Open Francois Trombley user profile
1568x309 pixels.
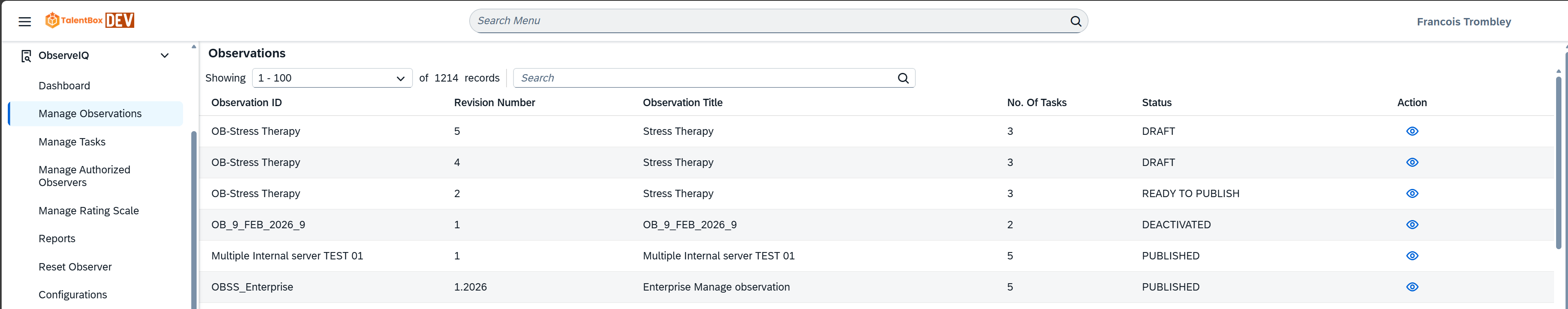(1463, 22)
